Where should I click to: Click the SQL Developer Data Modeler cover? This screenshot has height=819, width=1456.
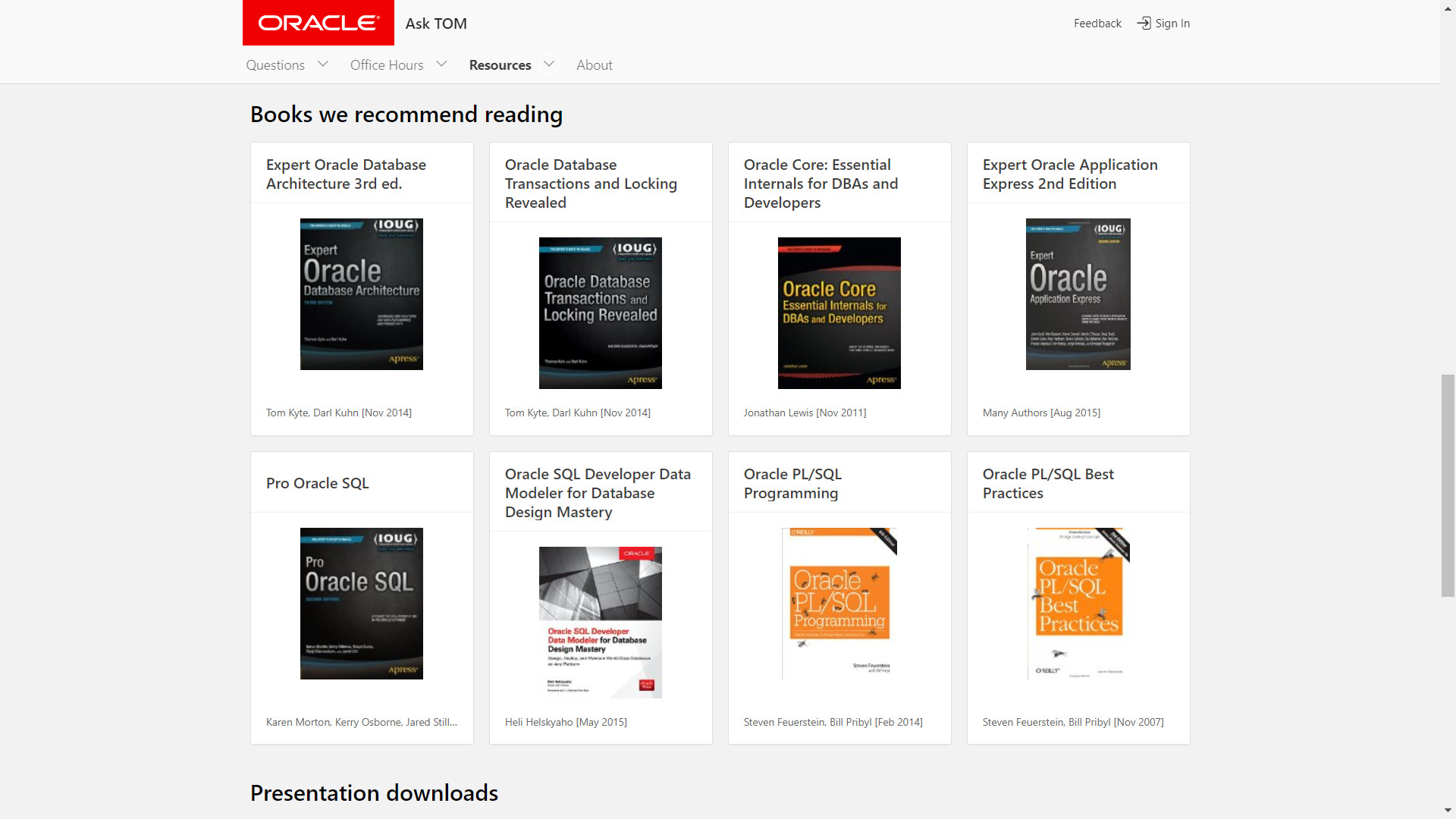click(600, 623)
